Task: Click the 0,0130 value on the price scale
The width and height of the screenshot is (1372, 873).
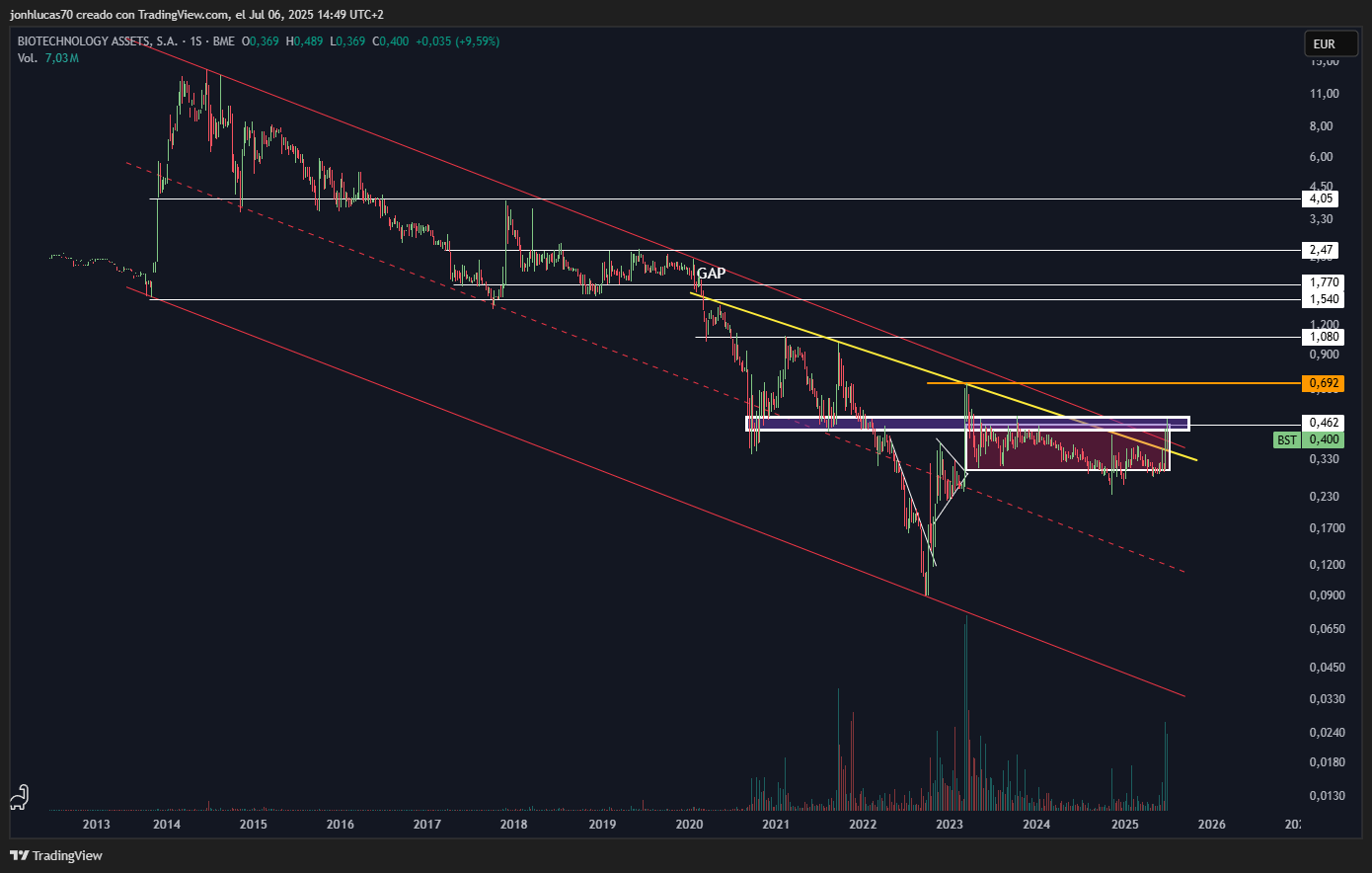Action: 1328,796
